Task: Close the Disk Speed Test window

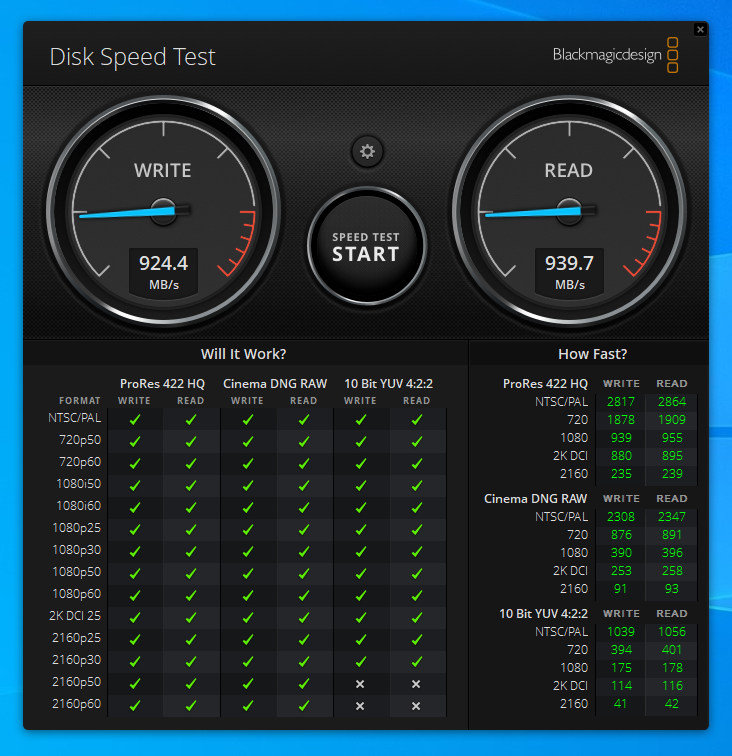Action: (x=700, y=30)
